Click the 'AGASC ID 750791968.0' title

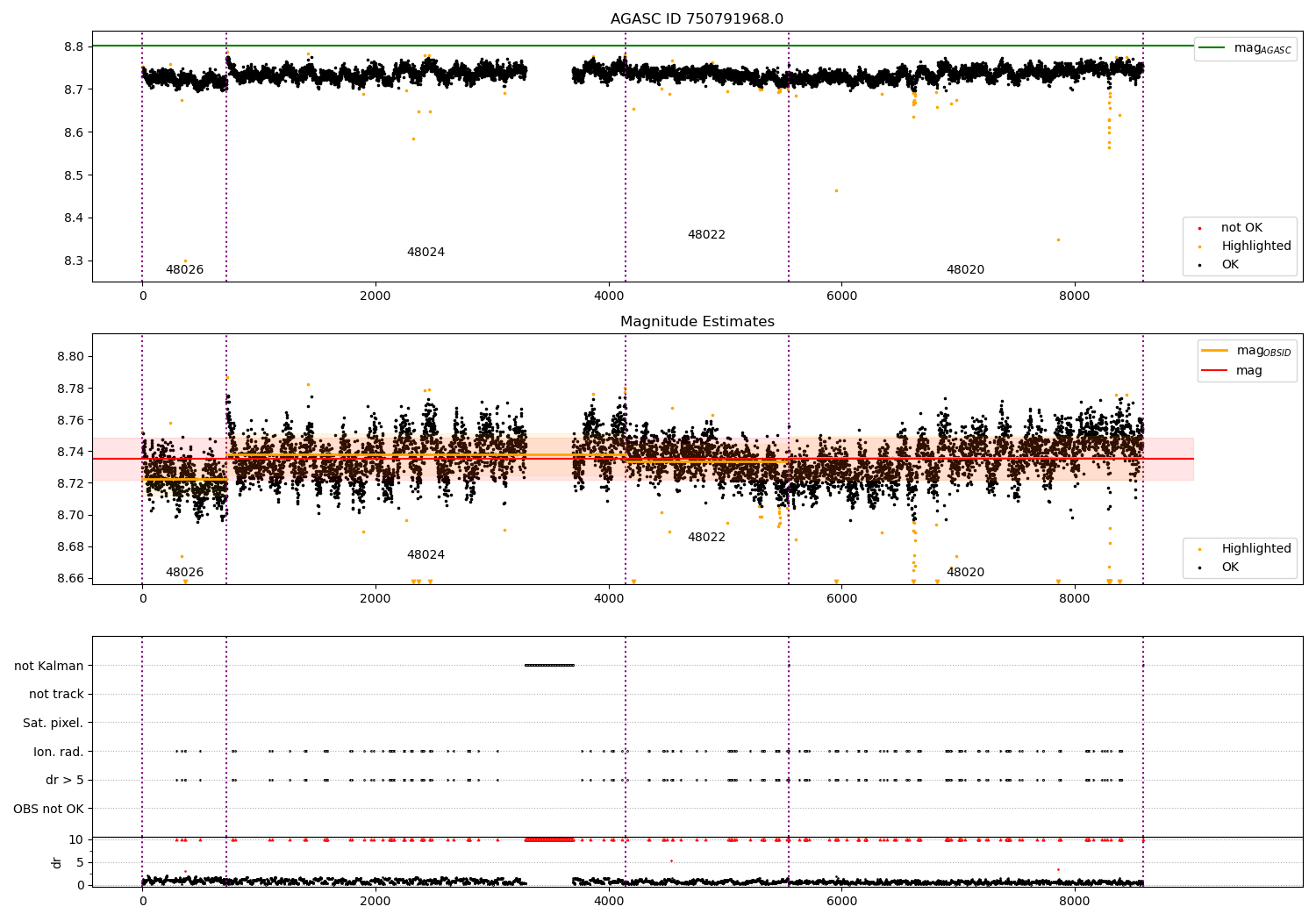click(697, 19)
